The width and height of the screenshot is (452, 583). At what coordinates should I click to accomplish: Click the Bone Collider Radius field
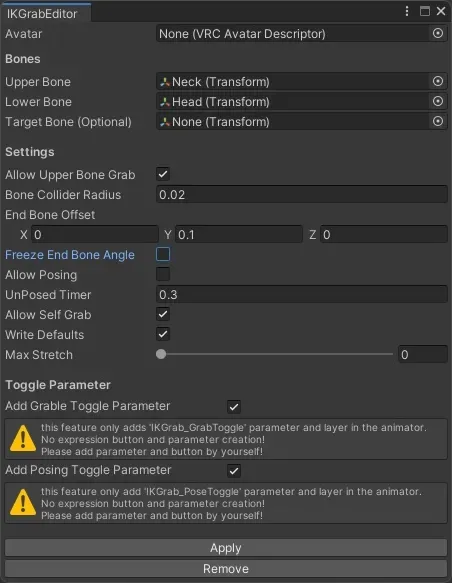[301, 194]
